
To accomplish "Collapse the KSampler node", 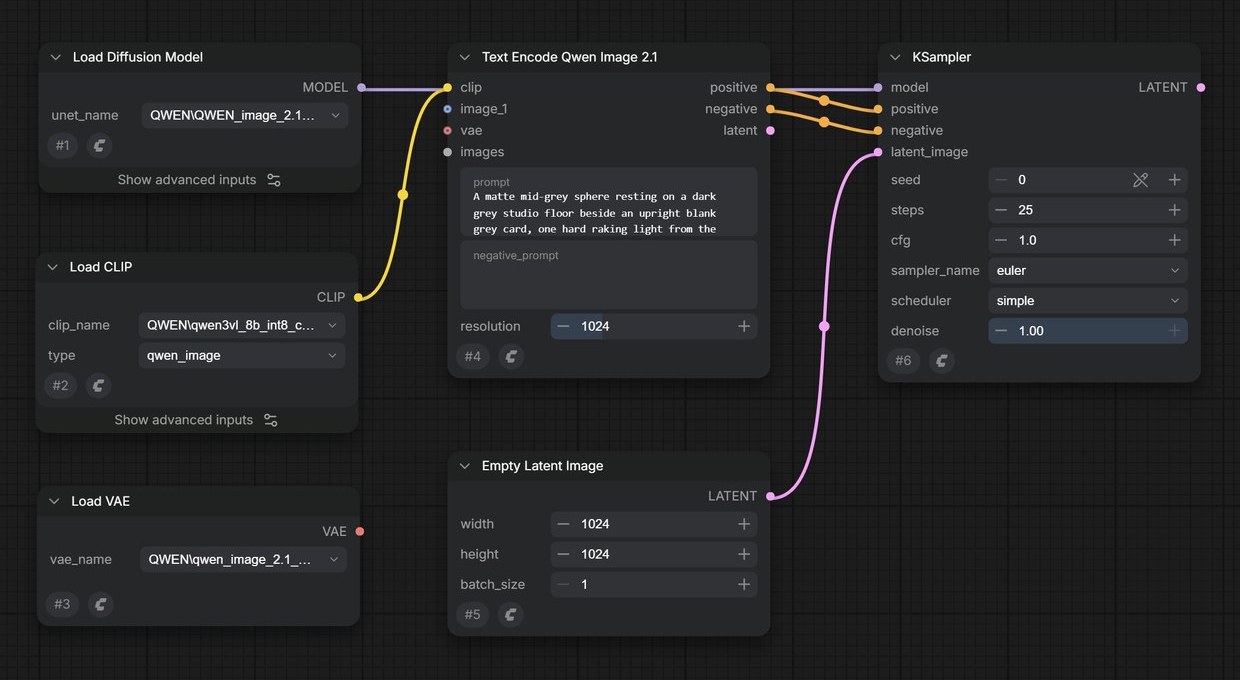I will [895, 57].
